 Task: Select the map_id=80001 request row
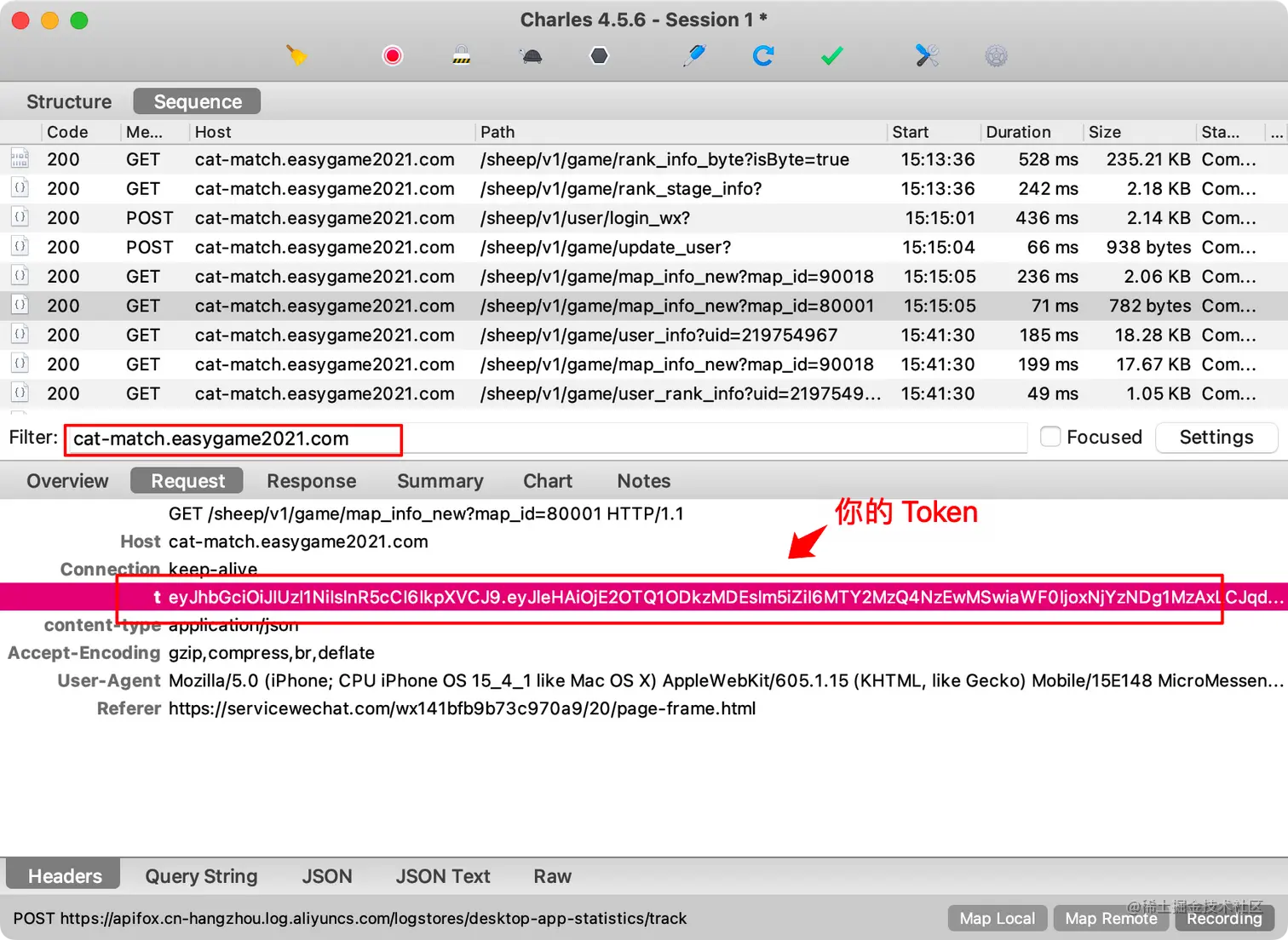[644, 306]
